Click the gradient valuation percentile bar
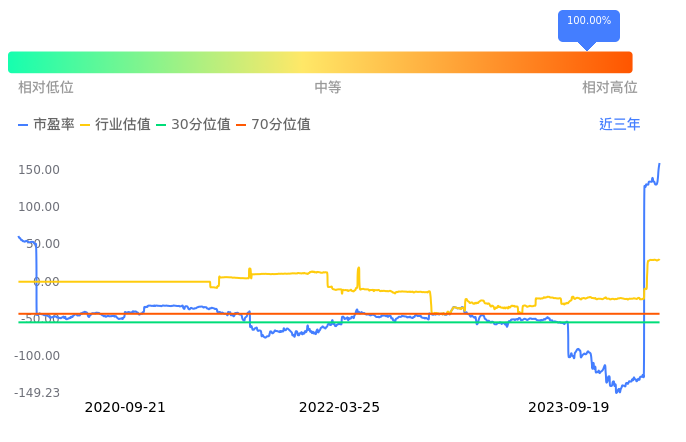Image resolution: width=686 pixels, height=442 pixels. 320,62
